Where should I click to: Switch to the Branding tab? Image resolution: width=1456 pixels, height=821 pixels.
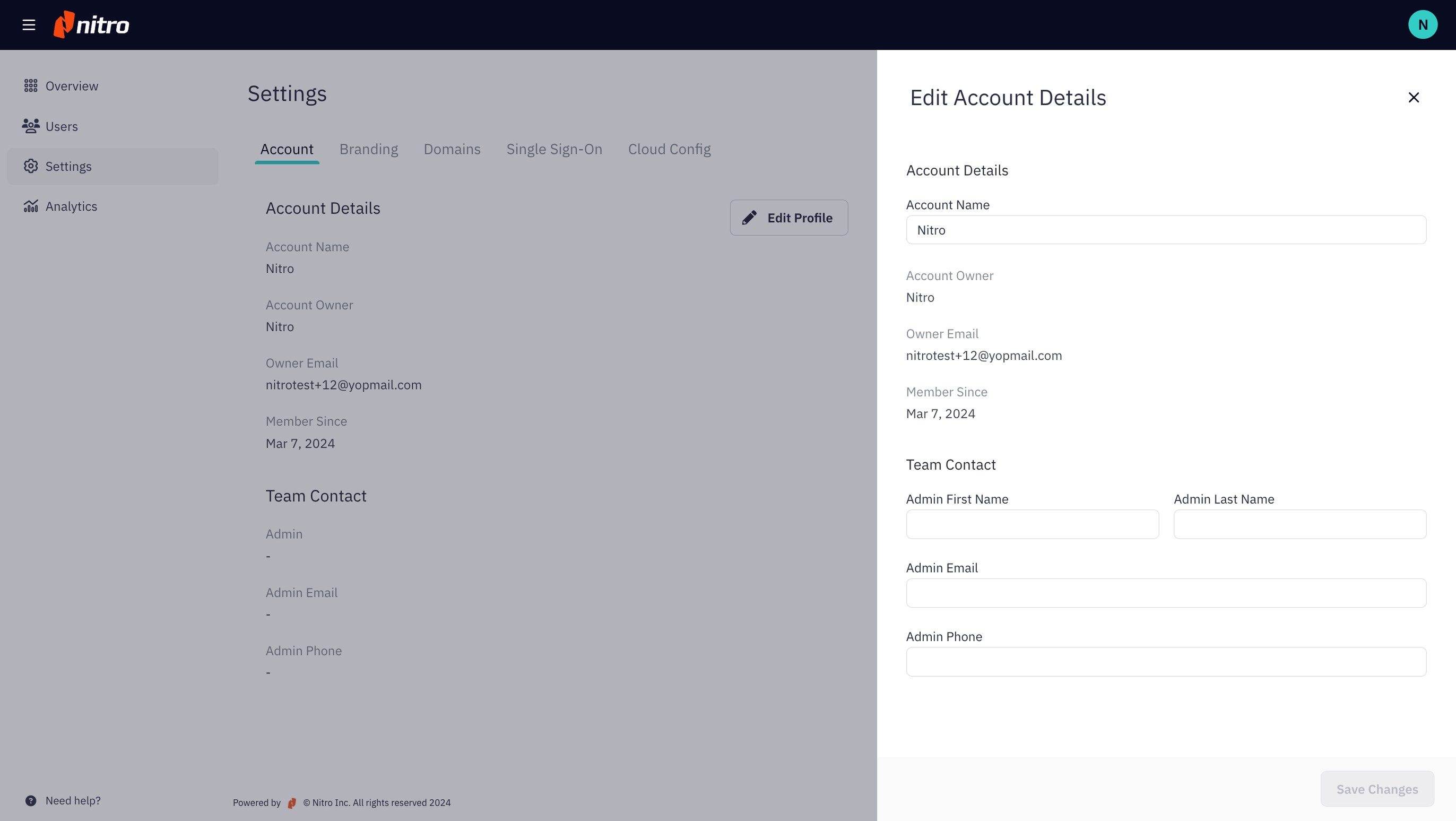point(369,149)
